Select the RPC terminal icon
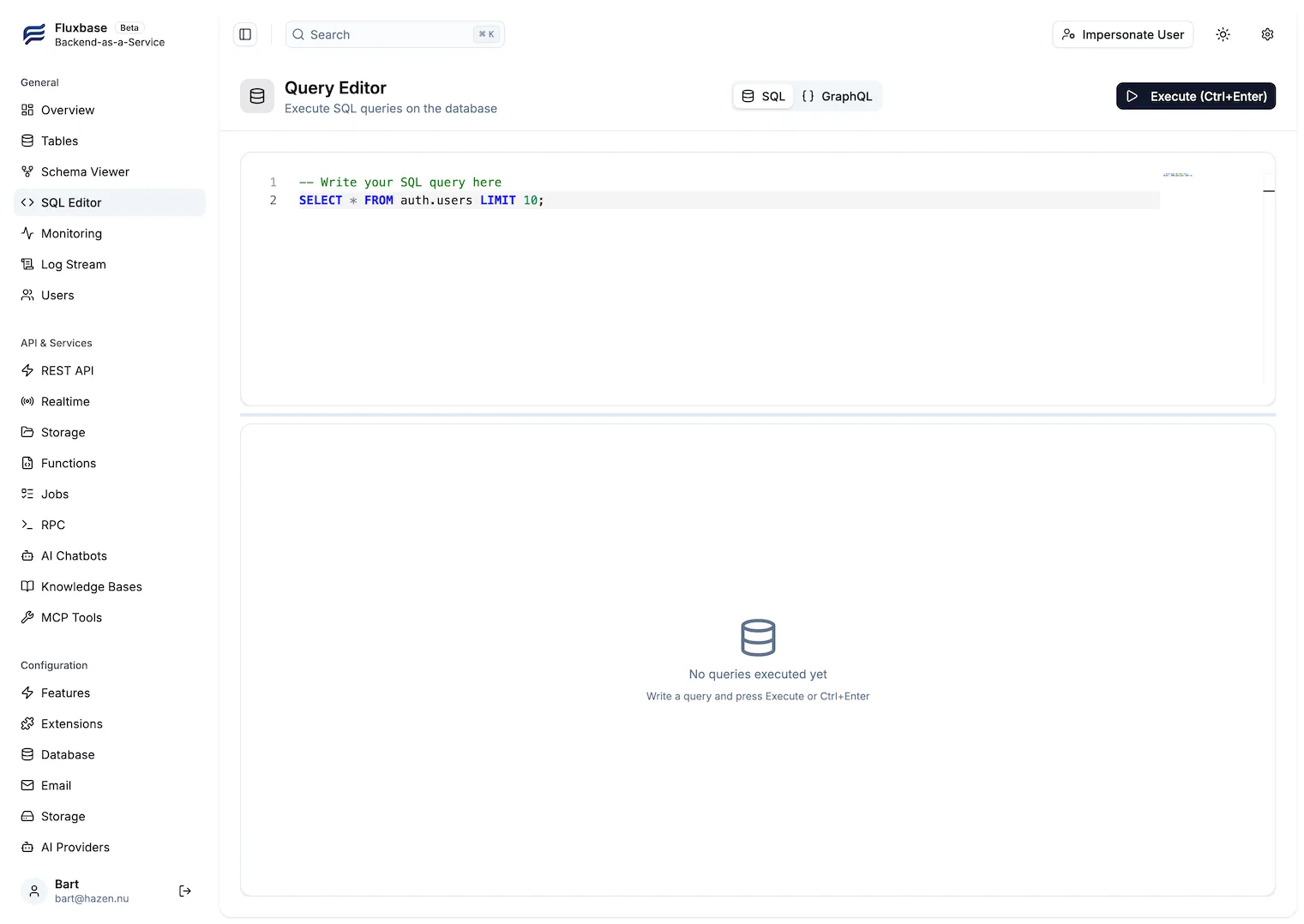This screenshot has width=1304, height=924. 27,525
